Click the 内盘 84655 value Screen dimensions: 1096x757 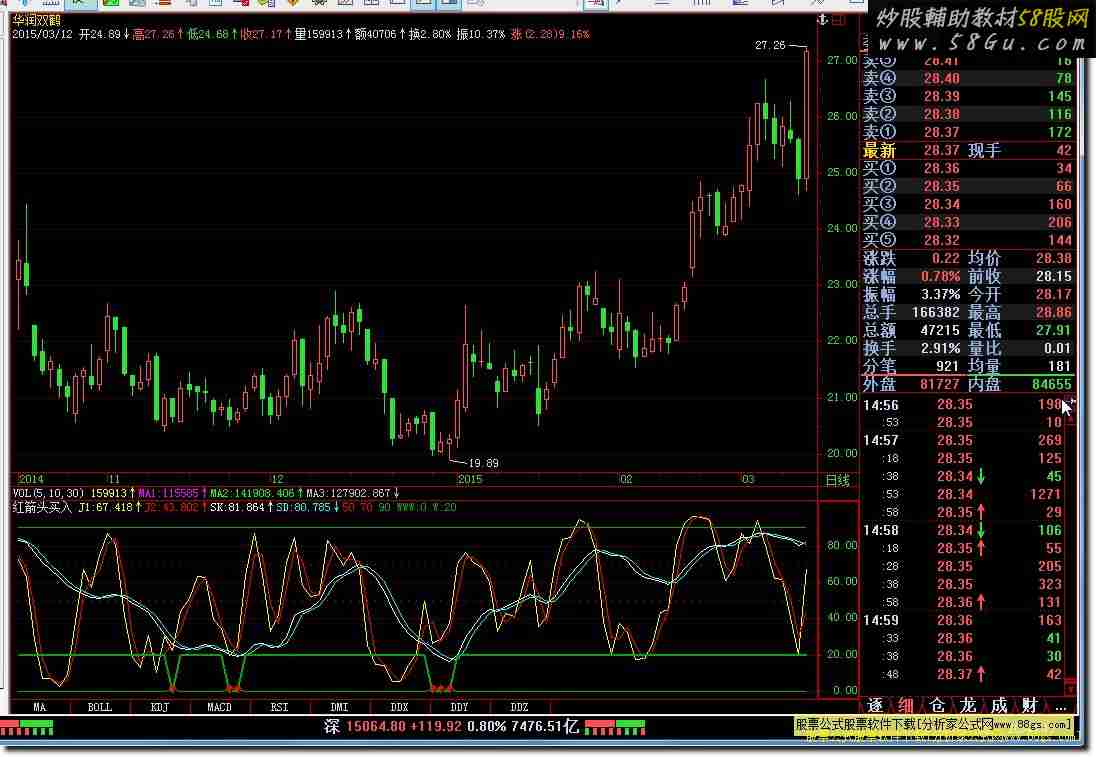[1052, 384]
